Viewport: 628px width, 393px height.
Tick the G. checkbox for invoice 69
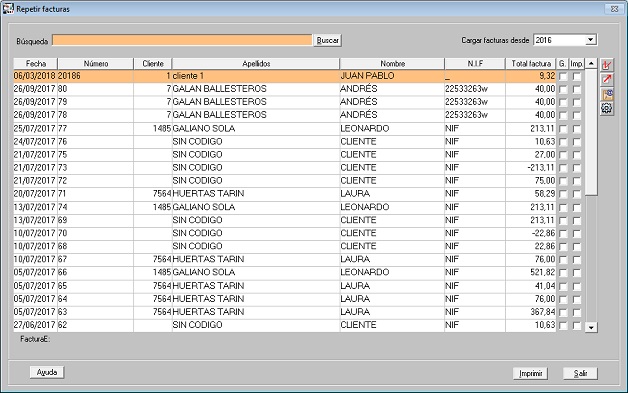[563, 220]
